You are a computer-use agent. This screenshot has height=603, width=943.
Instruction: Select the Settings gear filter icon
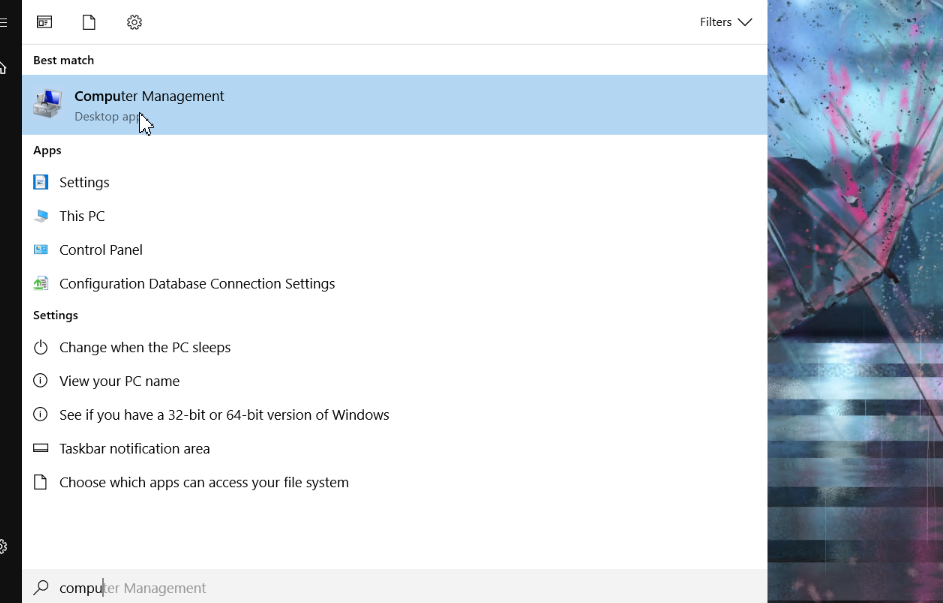[x=134, y=22]
